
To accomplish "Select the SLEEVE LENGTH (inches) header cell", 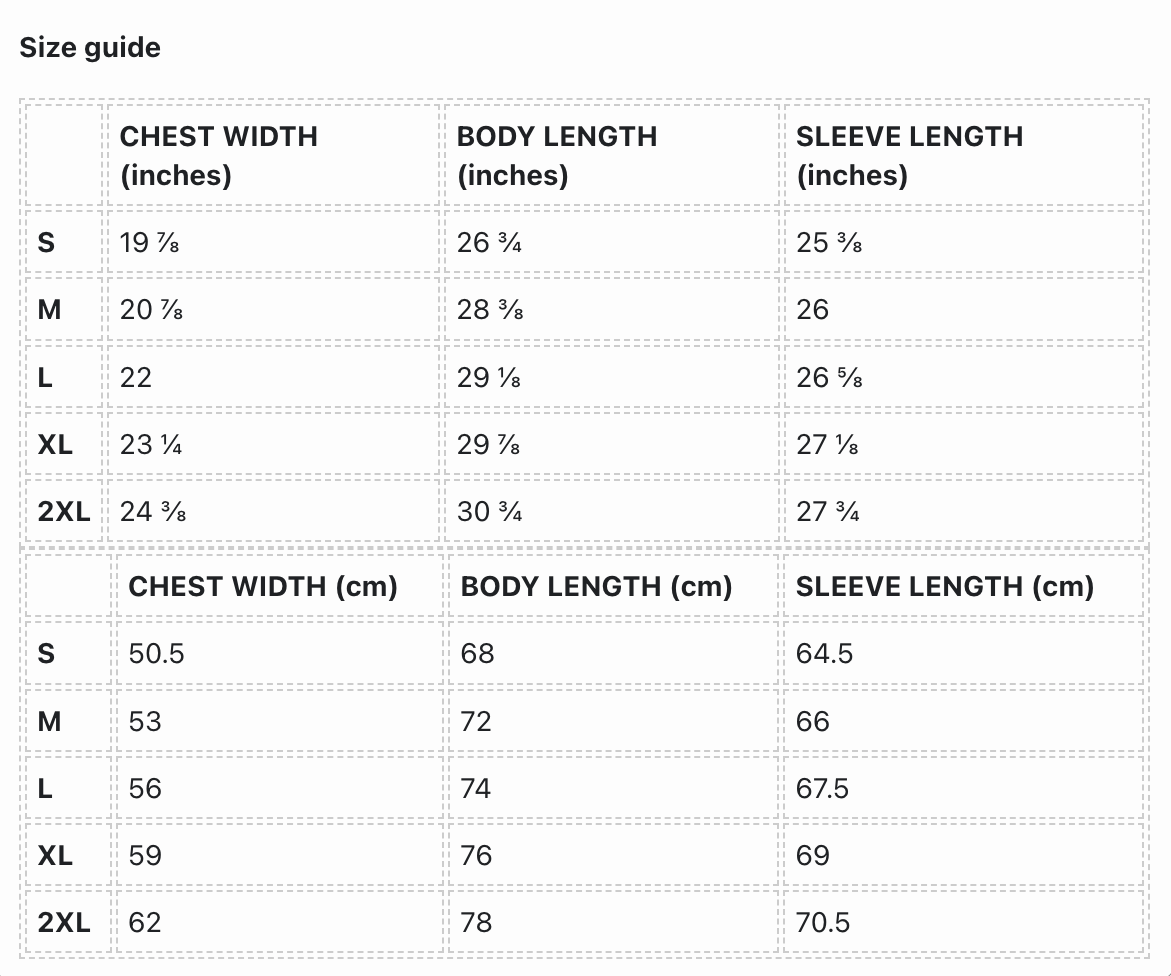I will 909,155.
